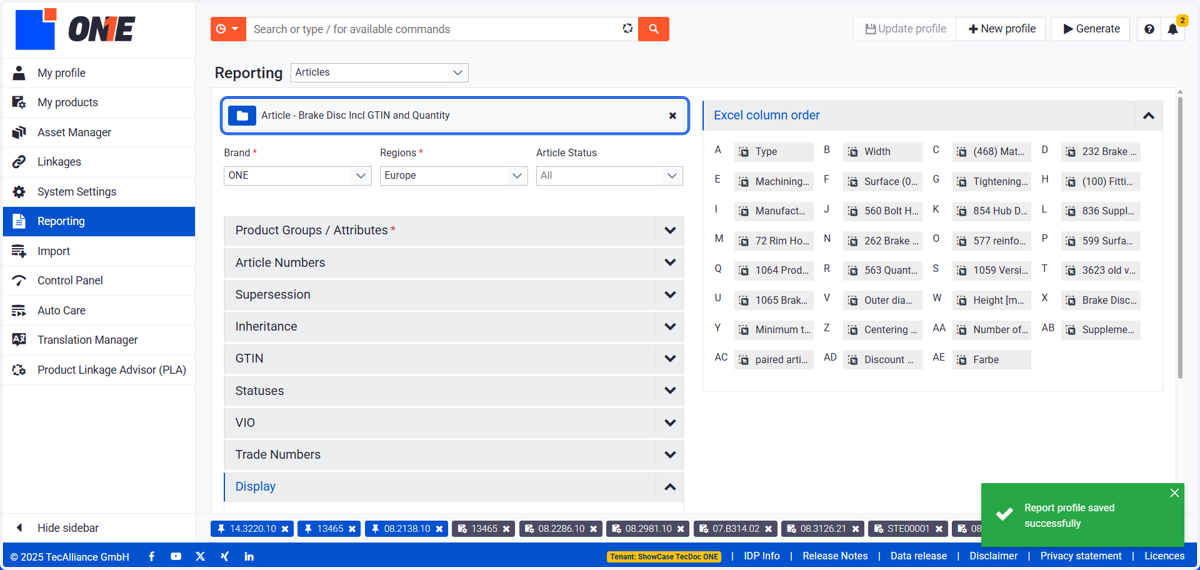
Task: Open Translation Manager in the sidebar
Action: coord(99,340)
